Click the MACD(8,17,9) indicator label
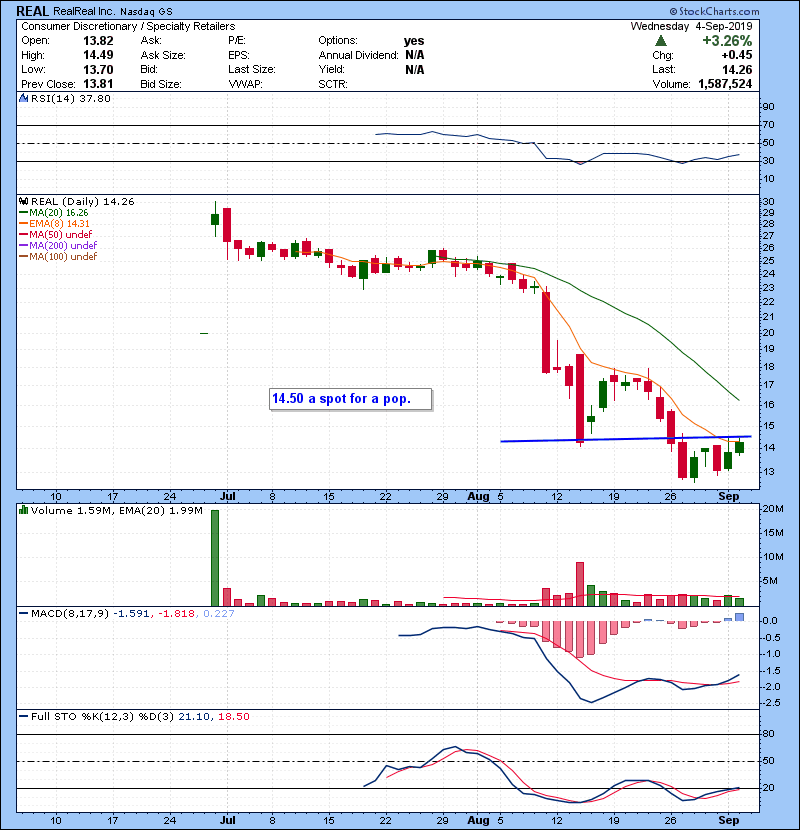The image size is (800, 830). click(x=70, y=614)
